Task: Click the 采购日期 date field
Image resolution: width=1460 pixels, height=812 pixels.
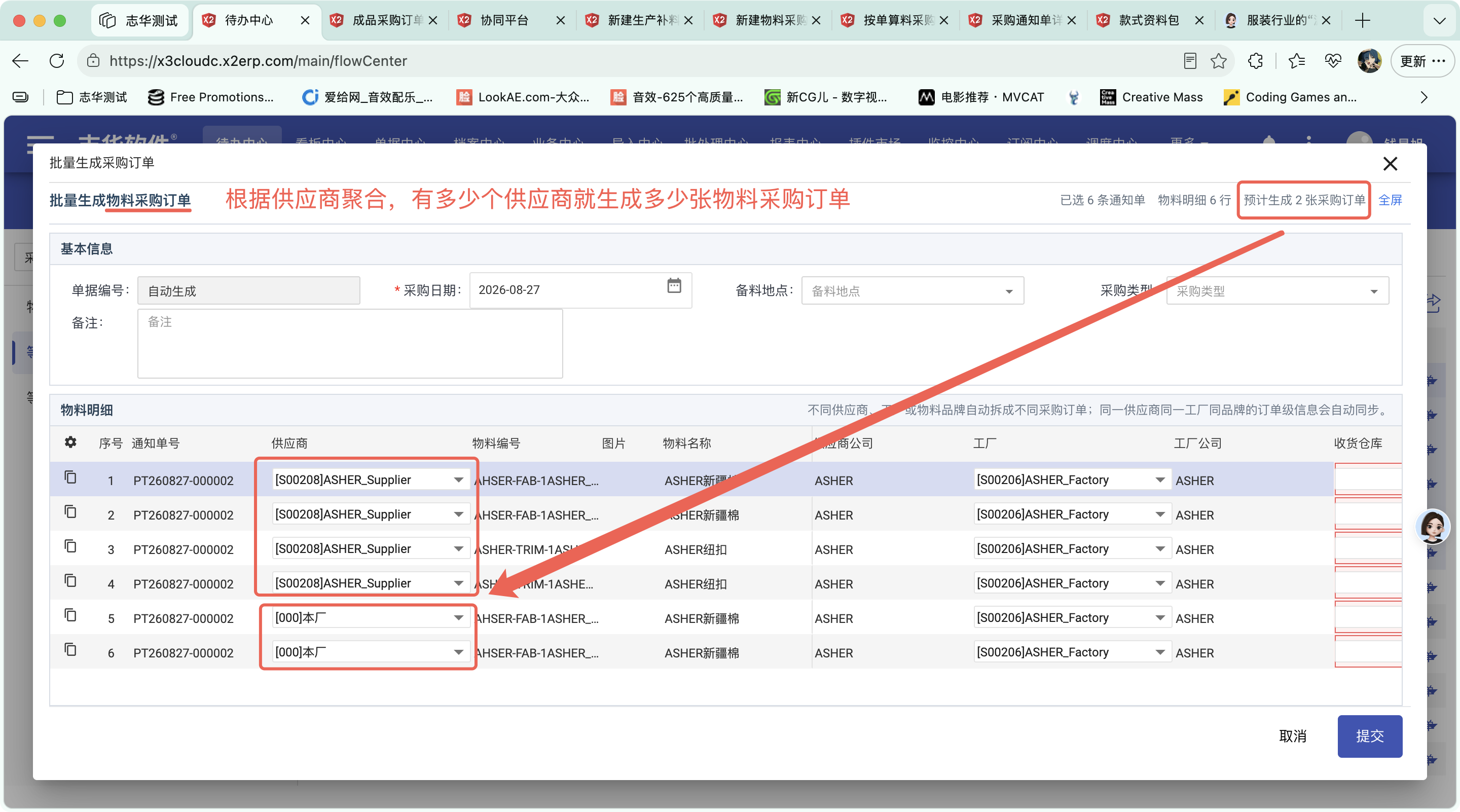Action: [580, 290]
